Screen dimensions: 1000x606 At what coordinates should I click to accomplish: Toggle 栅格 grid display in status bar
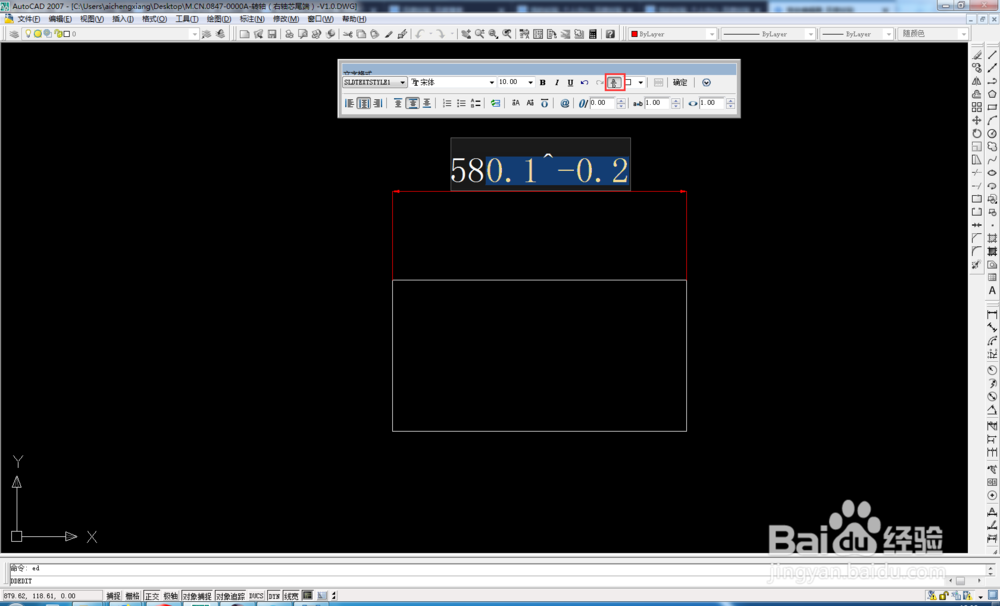(132, 596)
